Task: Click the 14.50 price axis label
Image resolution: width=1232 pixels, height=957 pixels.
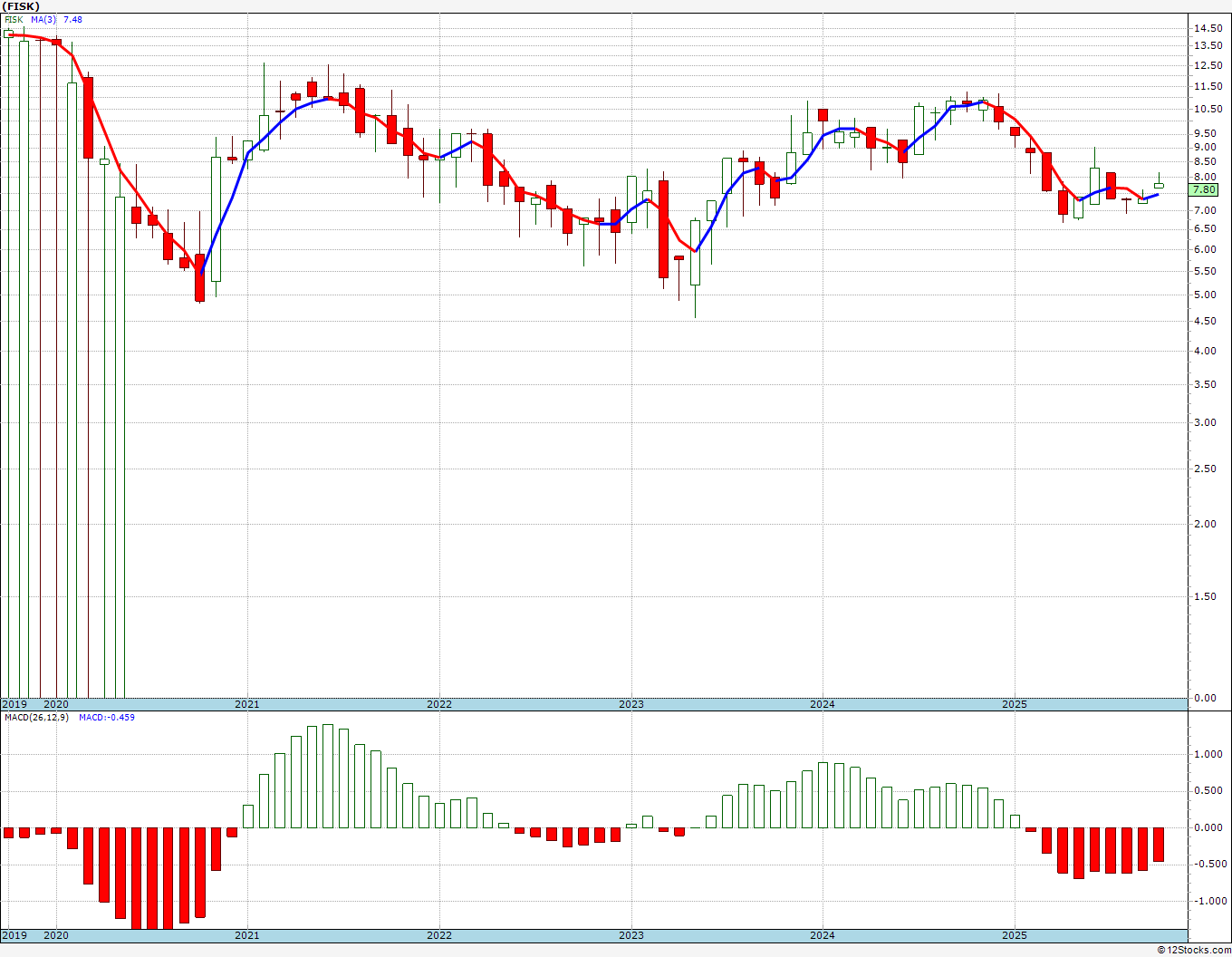Action: 1207,29
